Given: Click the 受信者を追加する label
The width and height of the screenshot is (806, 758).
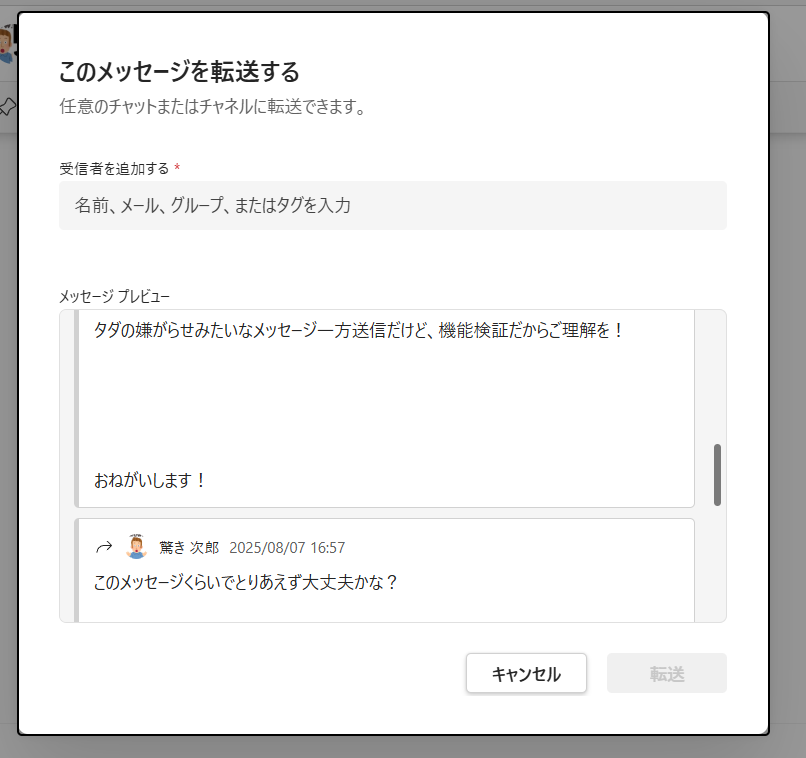Looking at the screenshot, I should [x=113, y=168].
